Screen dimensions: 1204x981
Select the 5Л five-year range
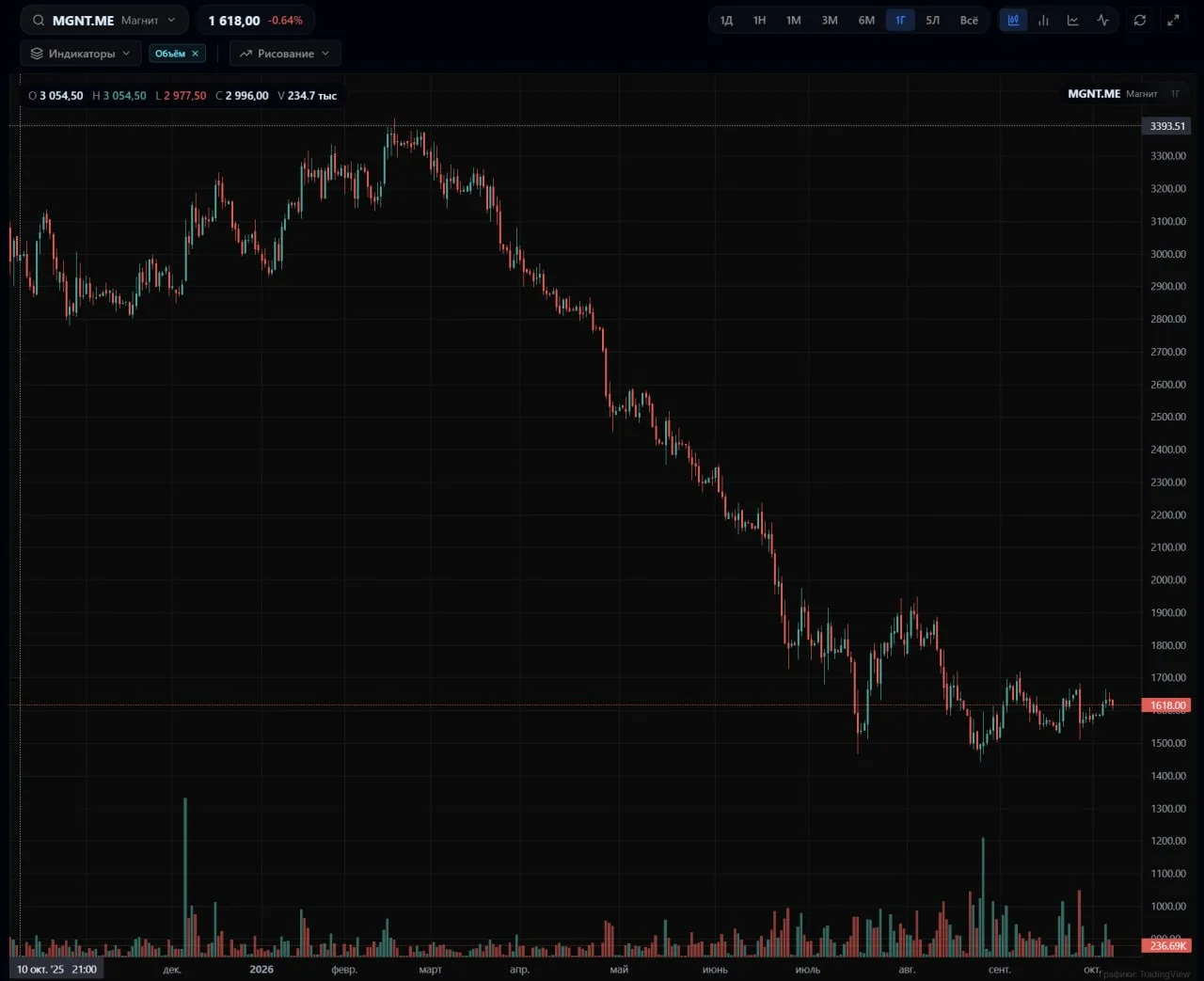pyautogui.click(x=933, y=20)
